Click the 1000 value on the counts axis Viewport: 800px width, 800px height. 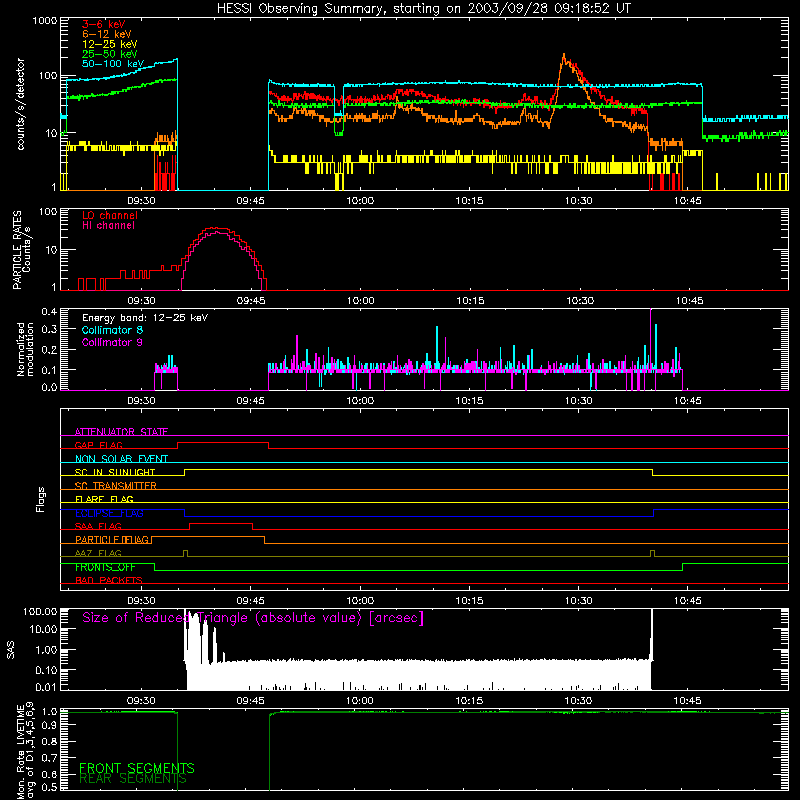pyautogui.click(x=45, y=21)
